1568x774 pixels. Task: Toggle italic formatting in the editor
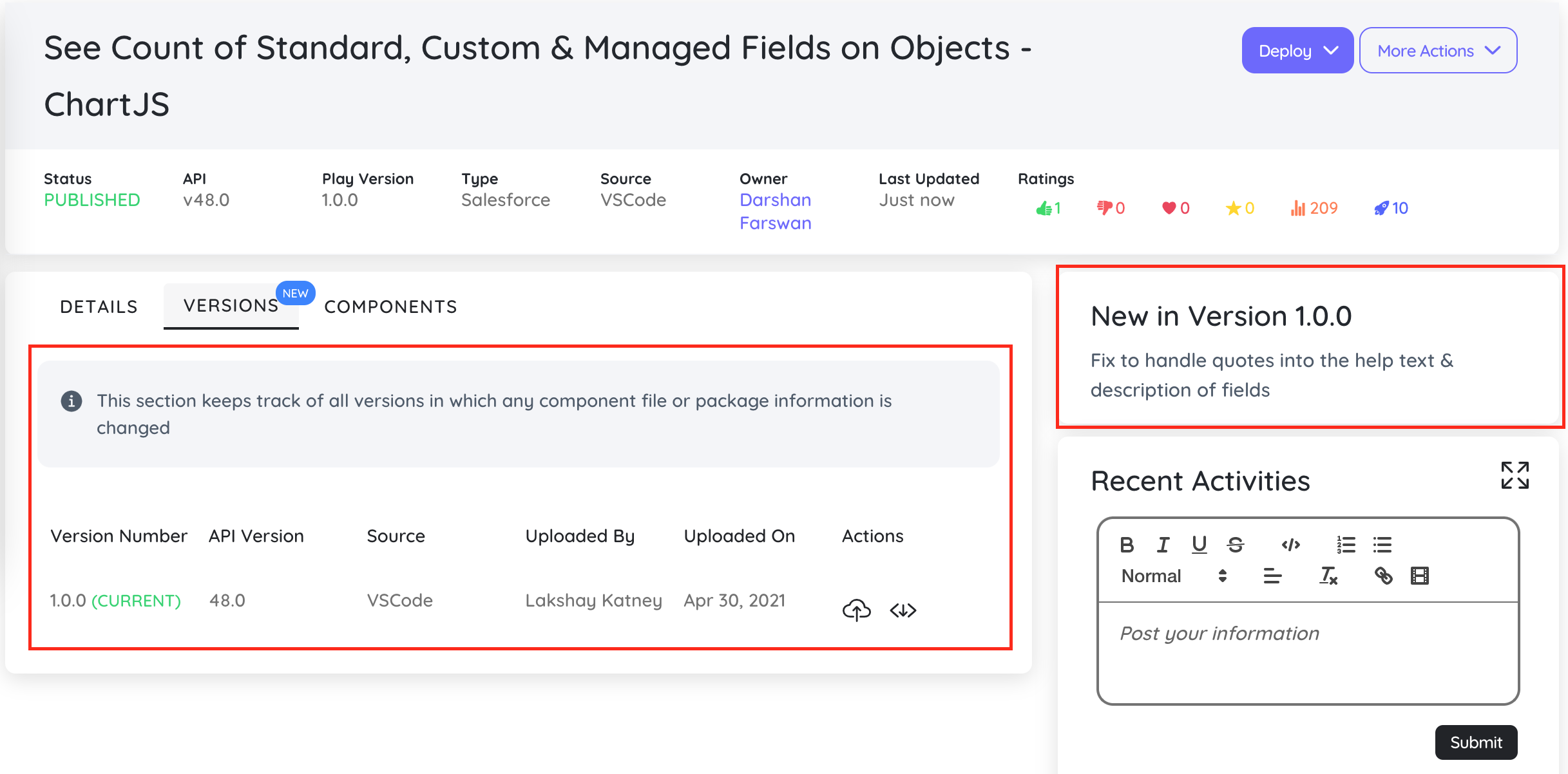pos(1163,545)
